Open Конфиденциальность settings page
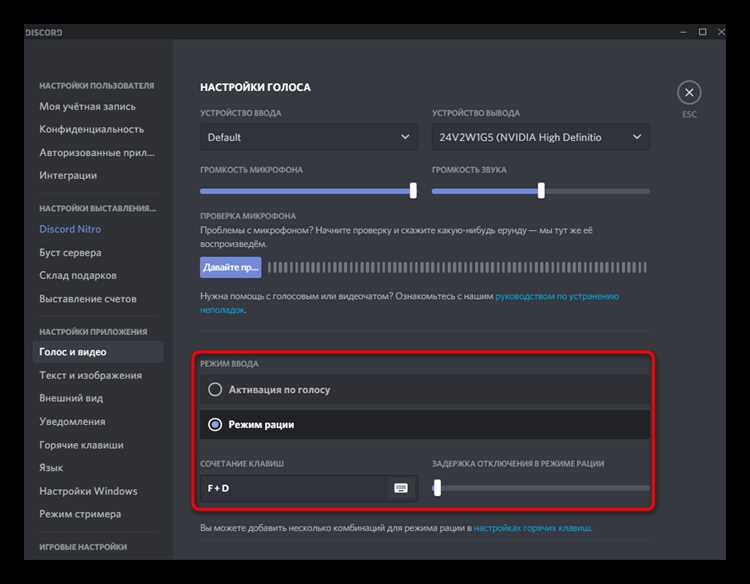The width and height of the screenshot is (750, 584). [x=91, y=129]
